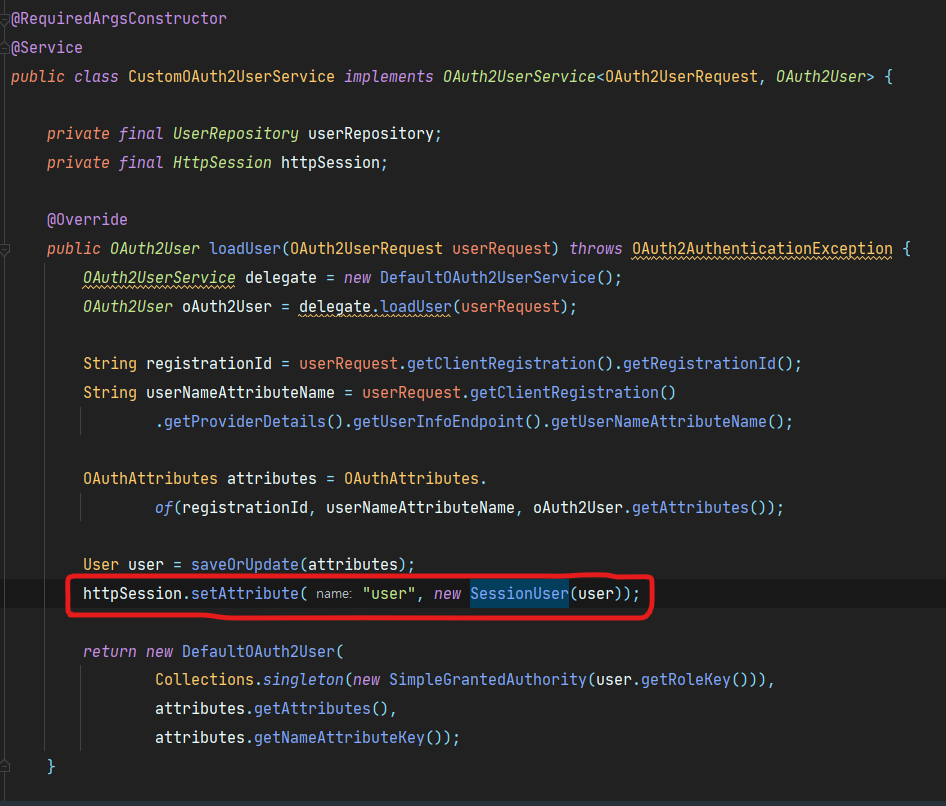Click the @Override annotation
Screen dimensions: 946x806
pyautogui.click(x=87, y=220)
